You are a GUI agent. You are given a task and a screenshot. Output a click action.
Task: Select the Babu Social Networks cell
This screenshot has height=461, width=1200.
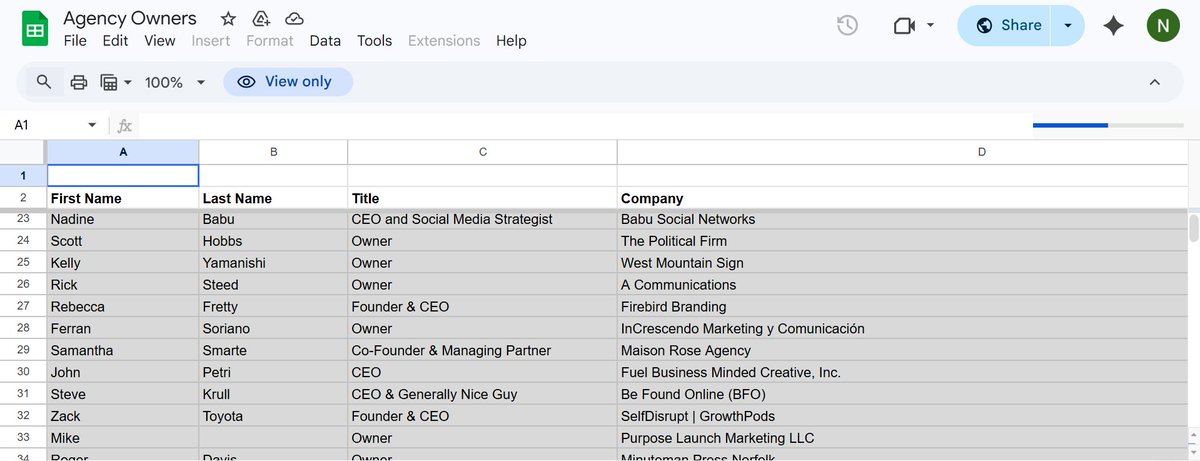pos(902,219)
